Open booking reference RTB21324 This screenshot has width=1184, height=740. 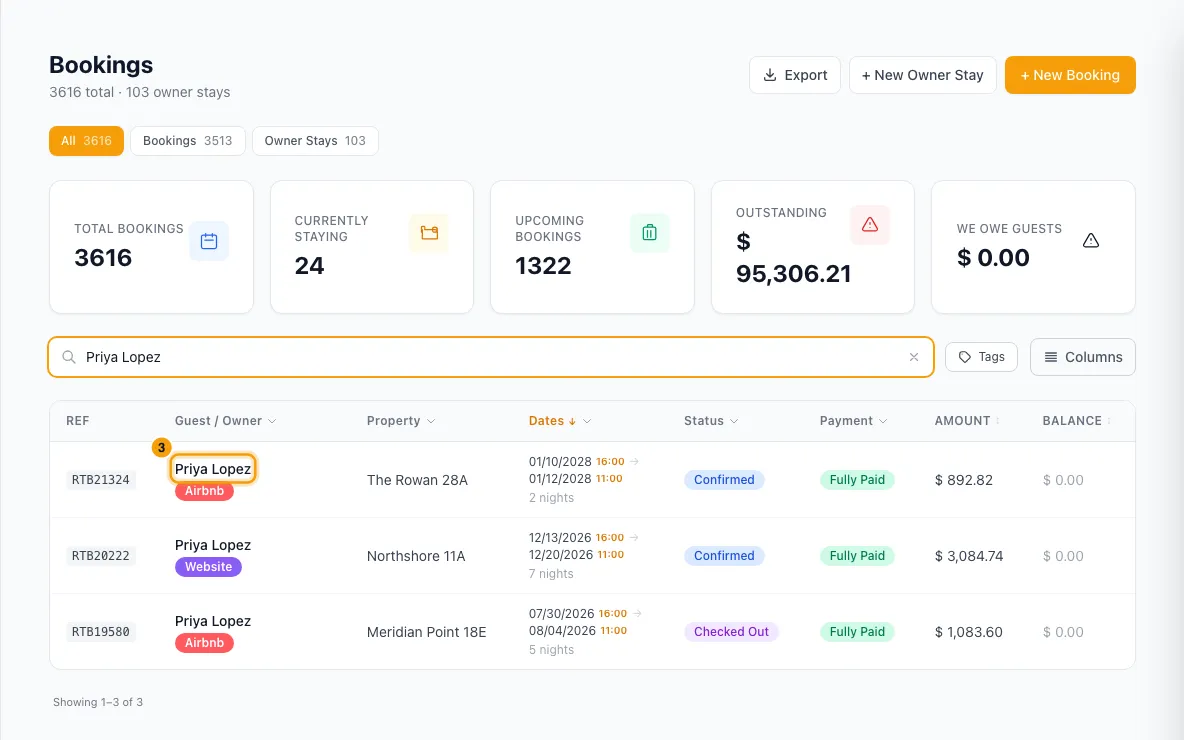100,479
